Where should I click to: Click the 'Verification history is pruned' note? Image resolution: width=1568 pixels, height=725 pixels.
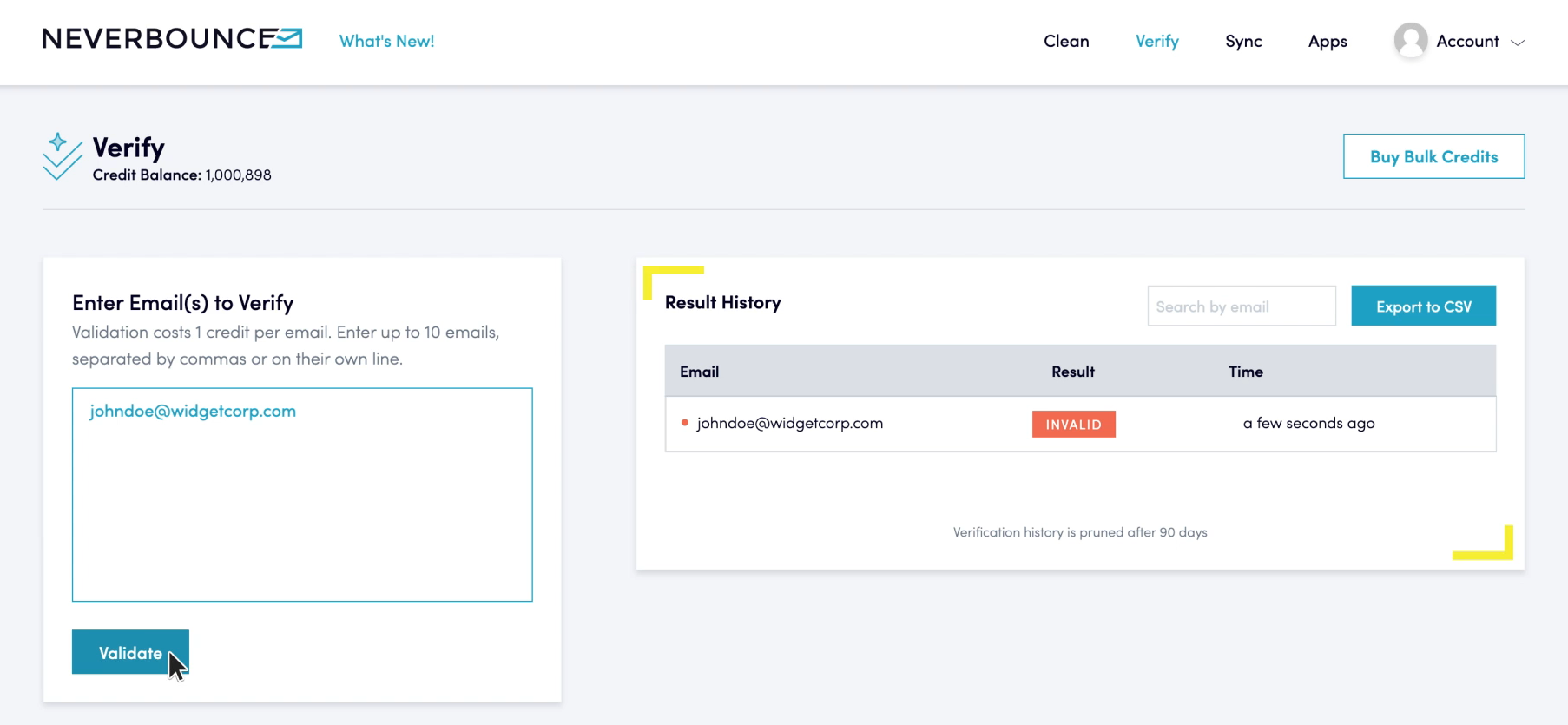click(x=1080, y=532)
